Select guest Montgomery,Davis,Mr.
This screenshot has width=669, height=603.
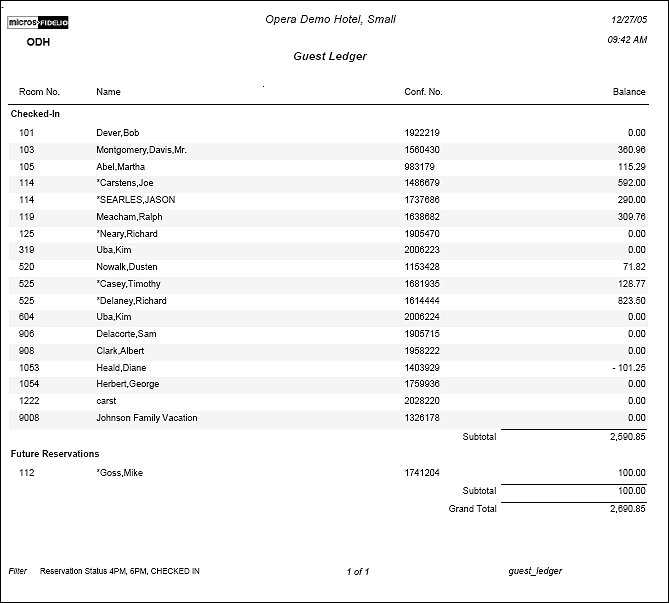click(141, 150)
